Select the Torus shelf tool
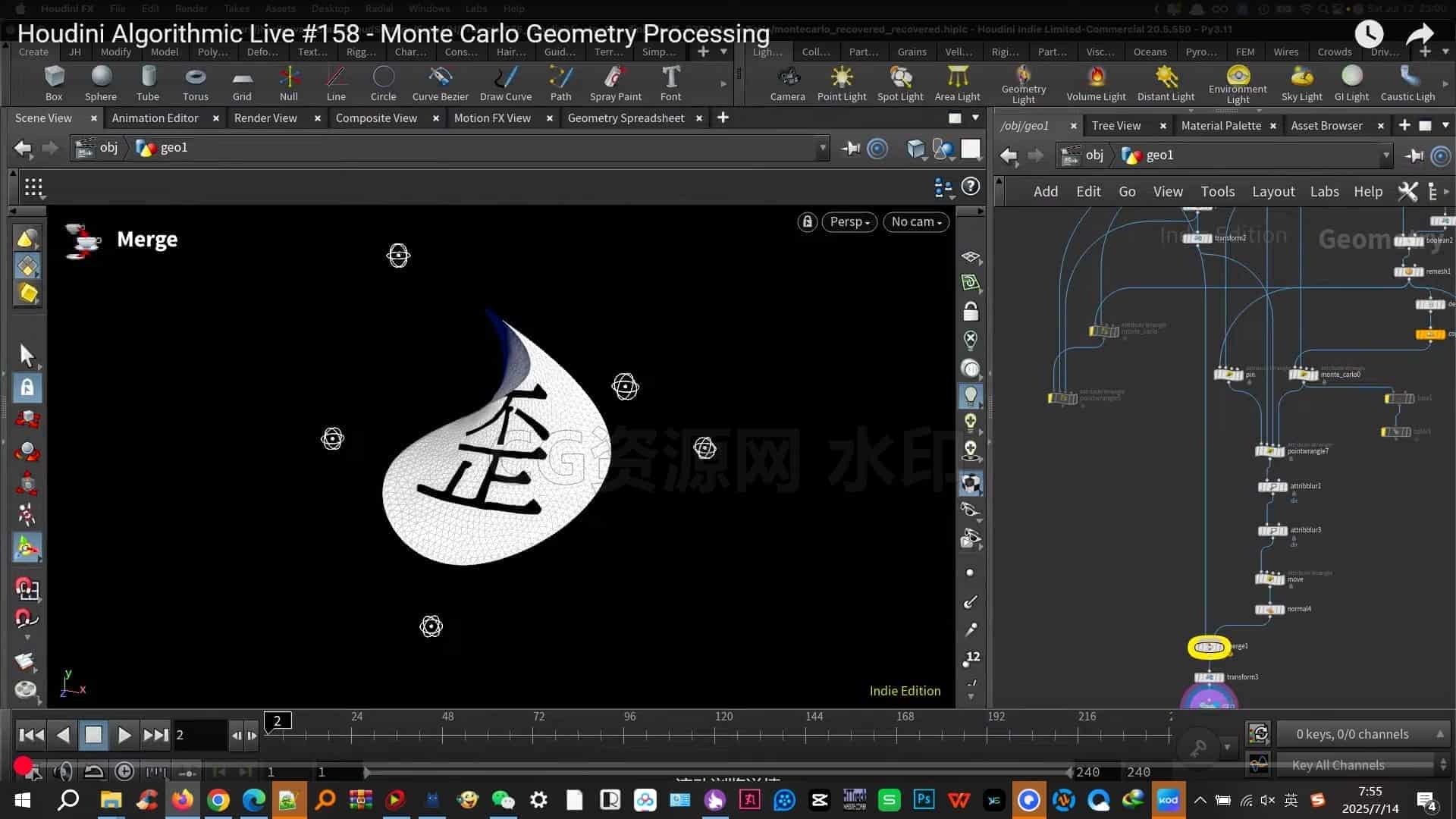Image resolution: width=1456 pixels, height=819 pixels. click(195, 83)
